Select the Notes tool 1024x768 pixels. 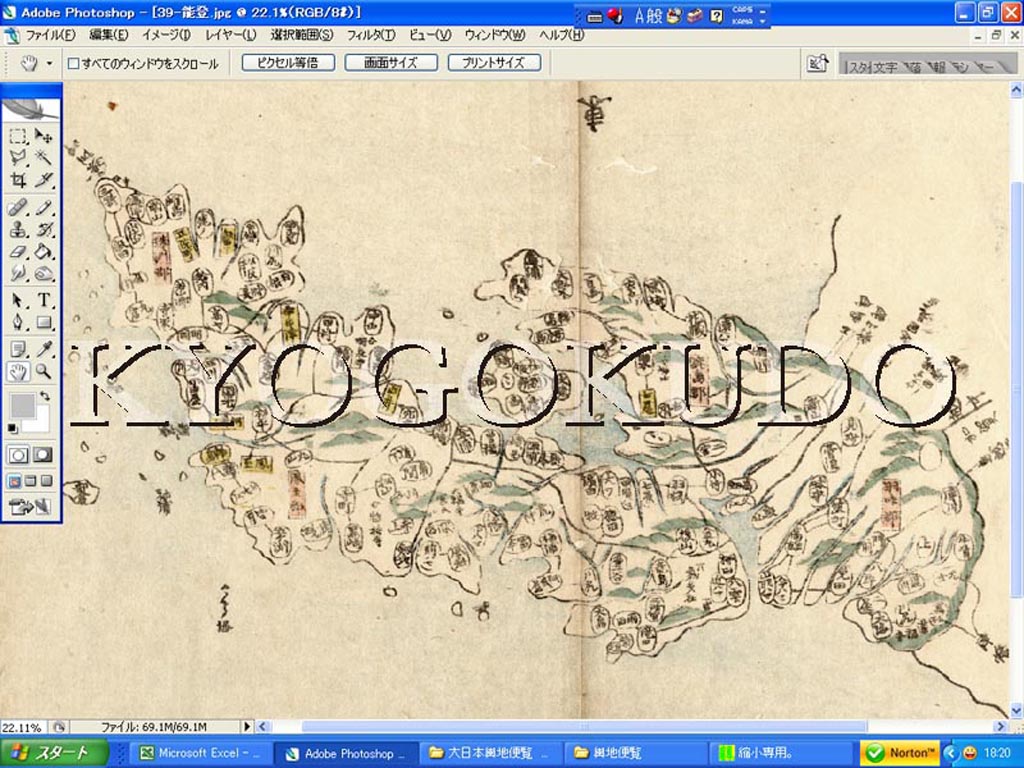pyautogui.click(x=19, y=349)
